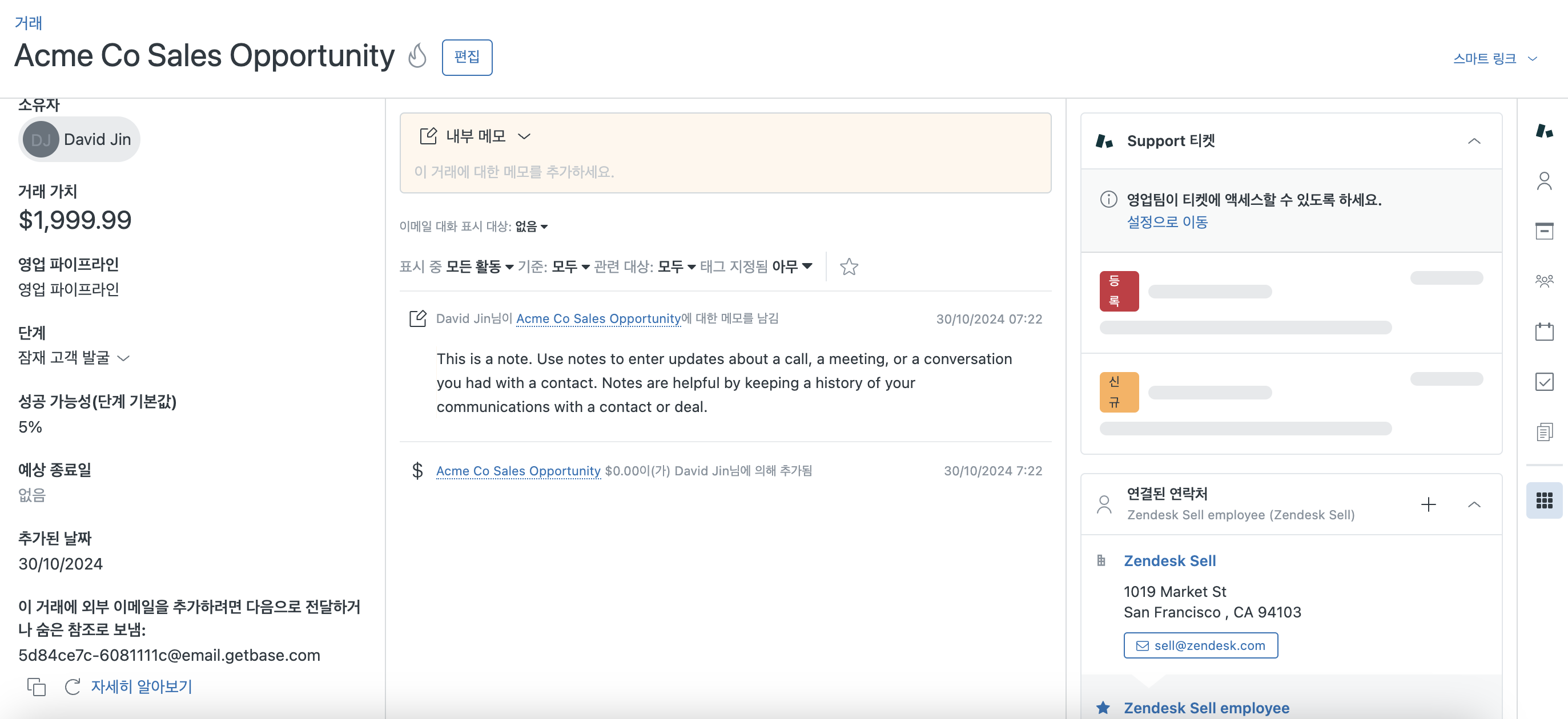1568x719 pixels.
Task: Click the documents icon in the right sidebar
Action: point(1543,433)
